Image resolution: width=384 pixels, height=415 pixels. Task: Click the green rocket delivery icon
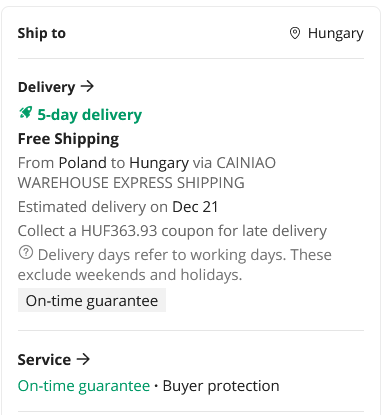pos(26,113)
